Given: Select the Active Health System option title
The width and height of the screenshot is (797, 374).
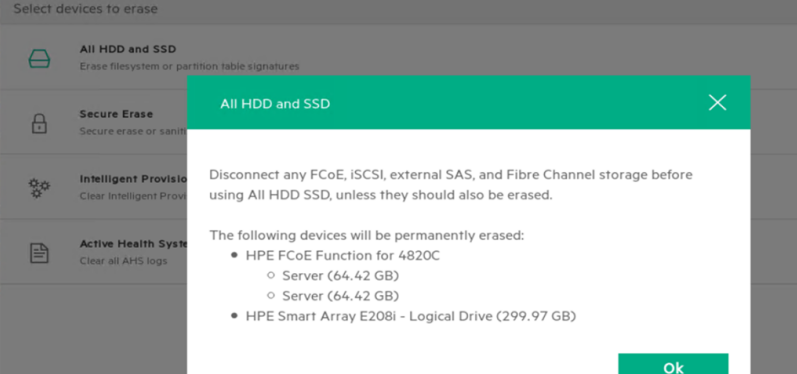Looking at the screenshot, I should point(133,243).
